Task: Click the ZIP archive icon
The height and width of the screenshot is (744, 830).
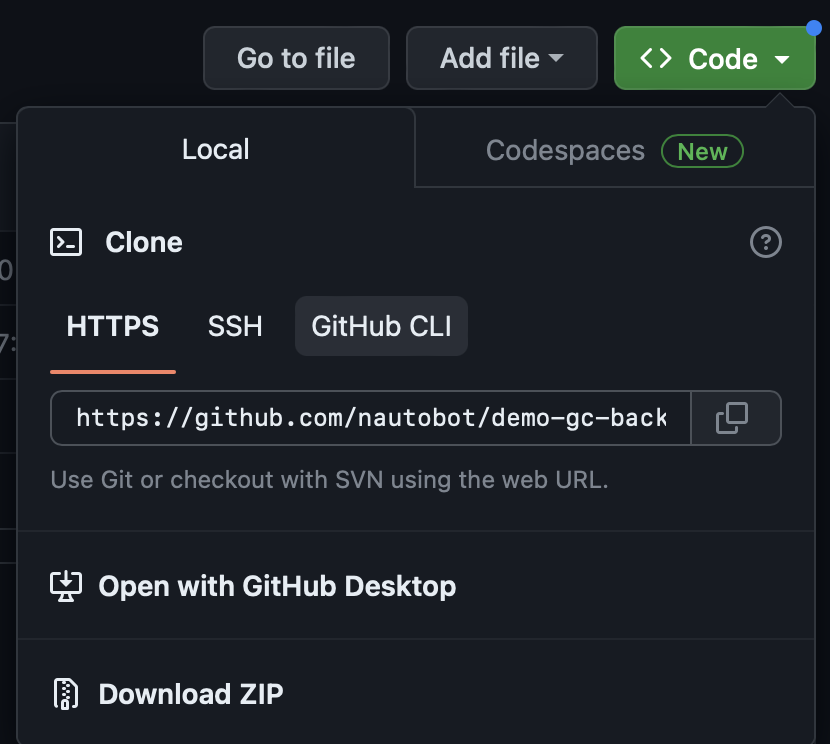Action: [x=66, y=693]
